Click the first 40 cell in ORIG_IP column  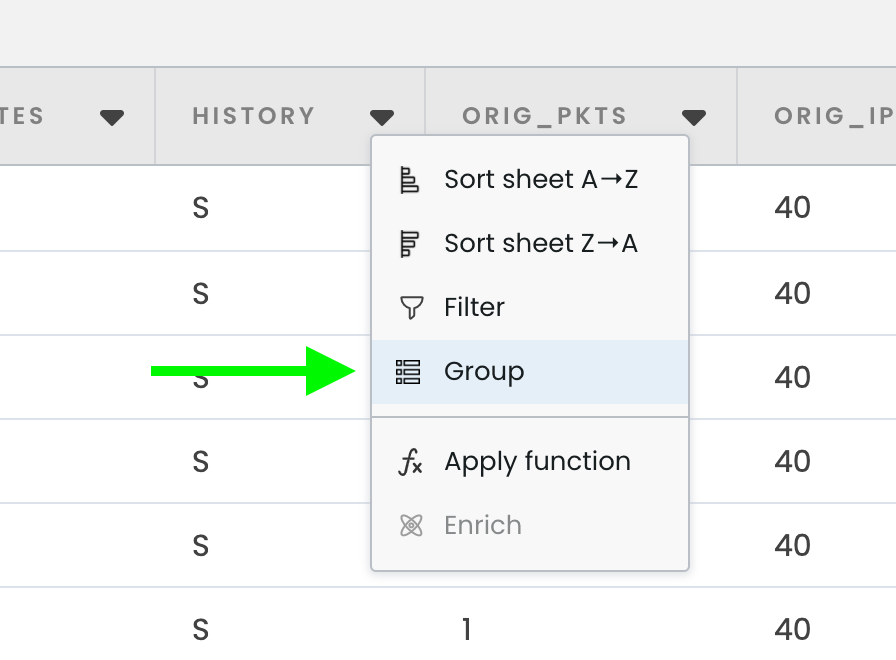point(792,207)
